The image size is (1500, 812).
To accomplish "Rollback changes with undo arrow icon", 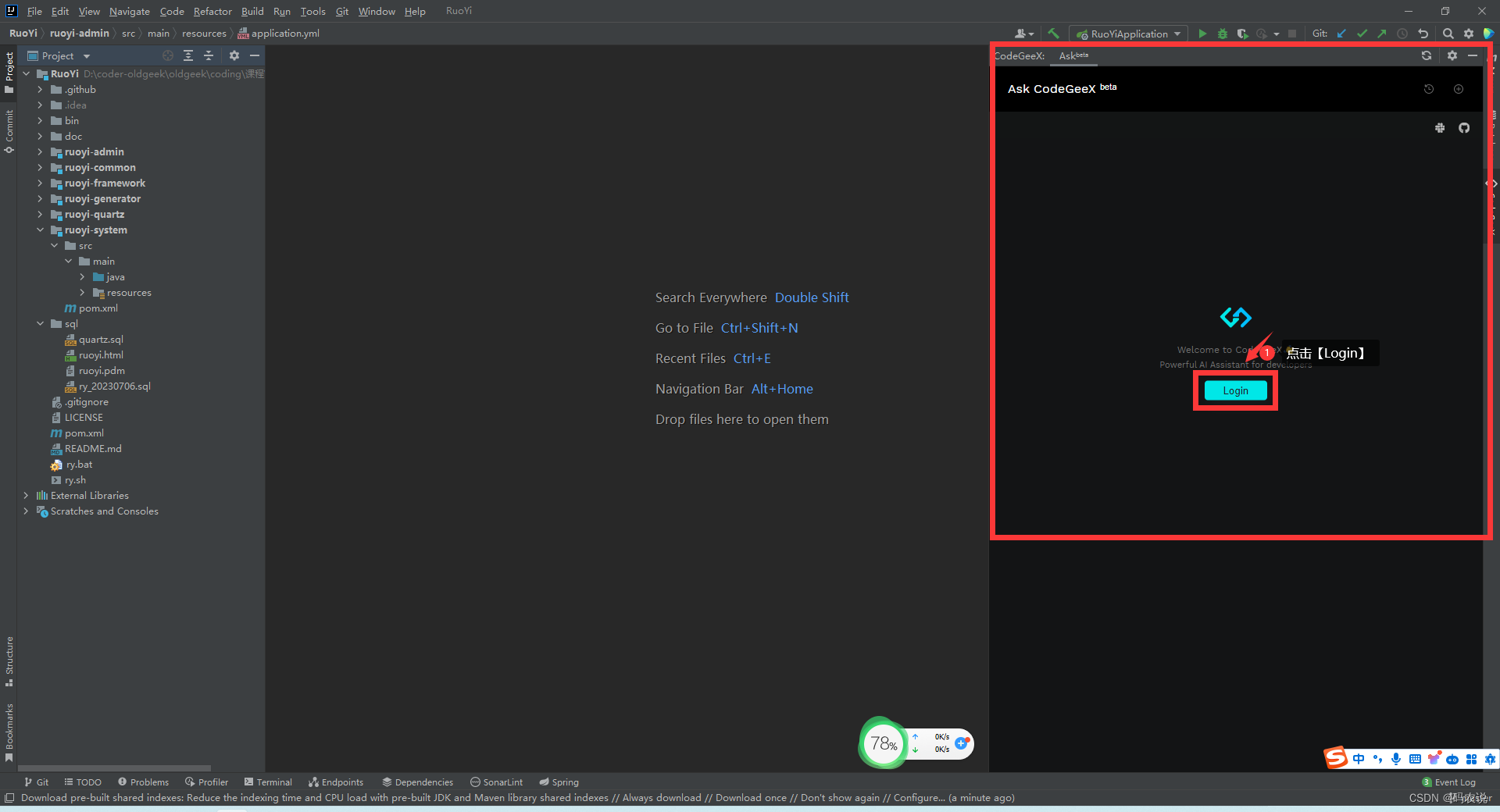I will (x=1423, y=34).
